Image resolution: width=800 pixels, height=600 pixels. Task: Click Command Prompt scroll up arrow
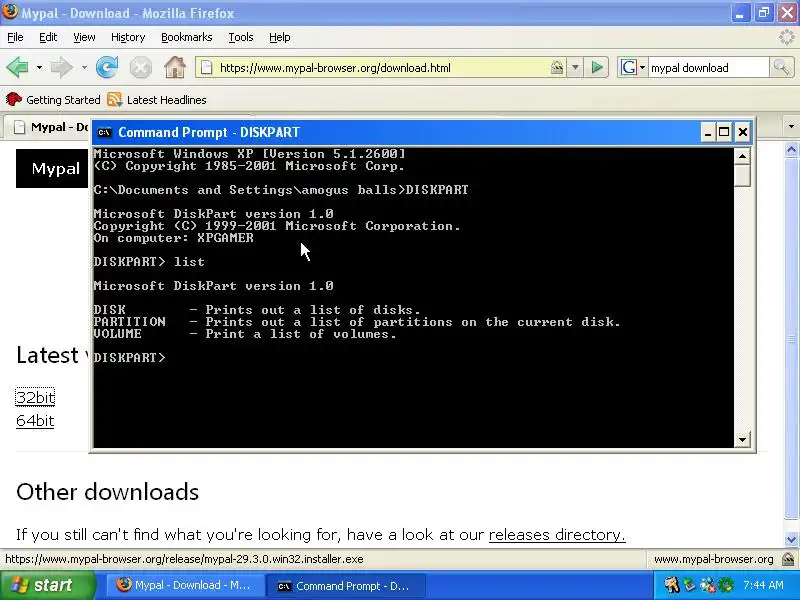point(742,156)
